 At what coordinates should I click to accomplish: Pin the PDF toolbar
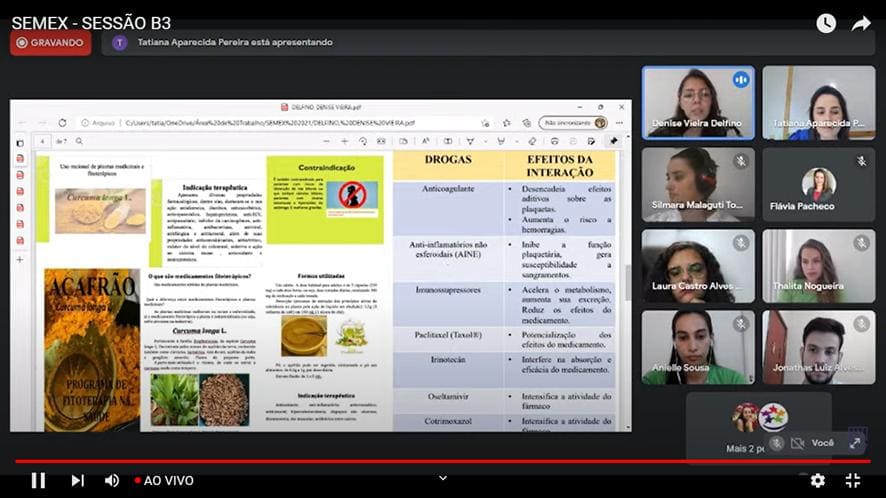click(x=614, y=141)
